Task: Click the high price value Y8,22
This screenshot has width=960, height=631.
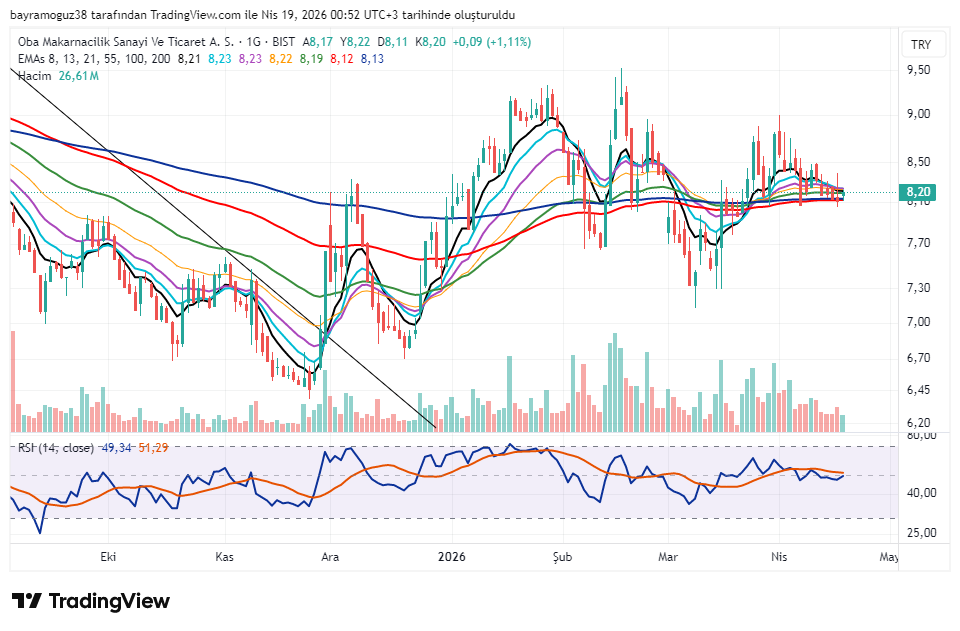Action: [355, 42]
